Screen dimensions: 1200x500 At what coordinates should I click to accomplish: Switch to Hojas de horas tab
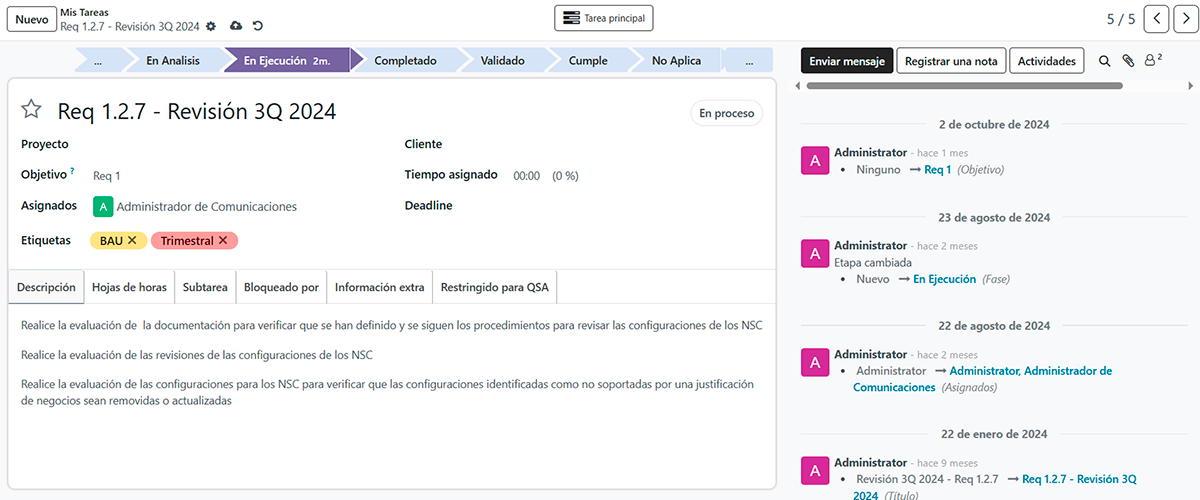(x=129, y=287)
